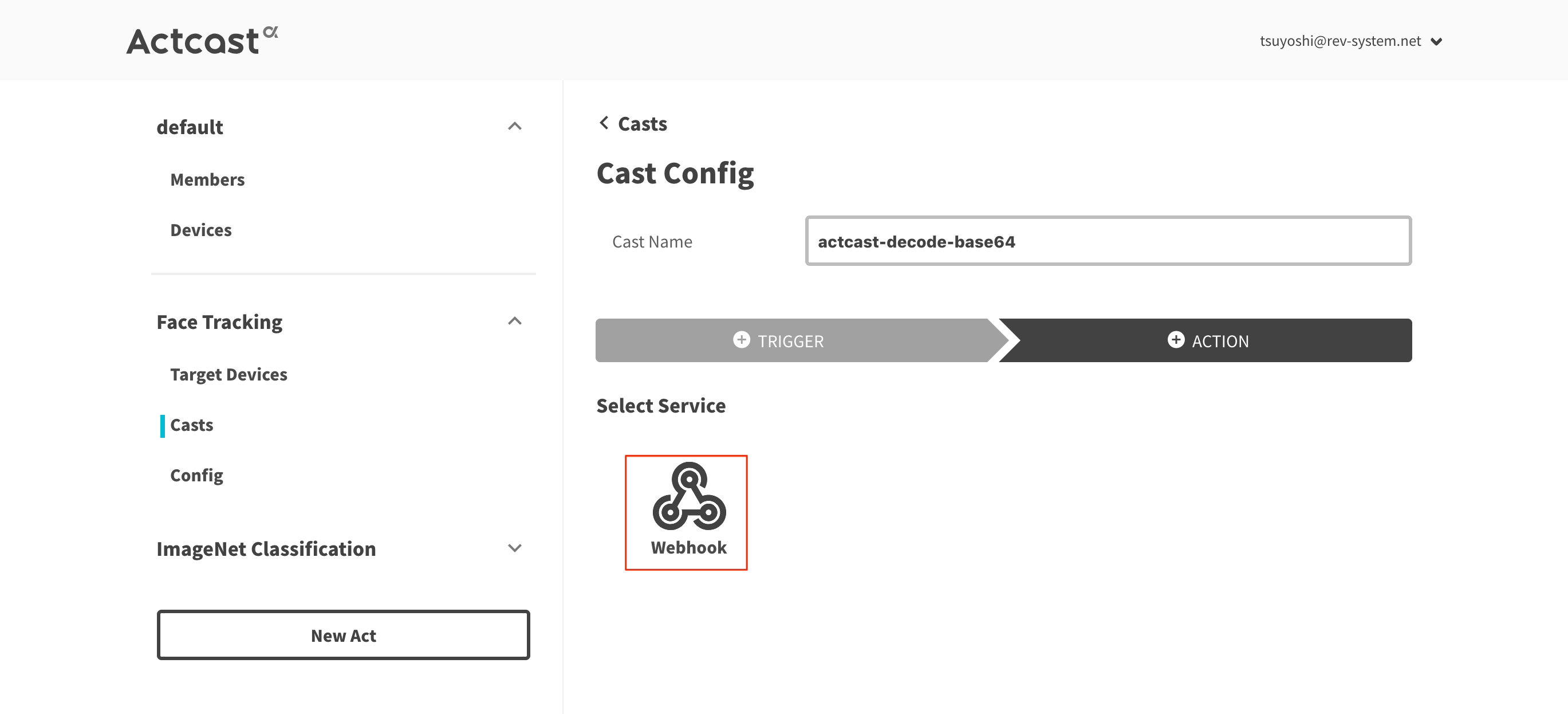1568x714 pixels.
Task: Click the Webhook label under its icon
Action: [x=688, y=547]
